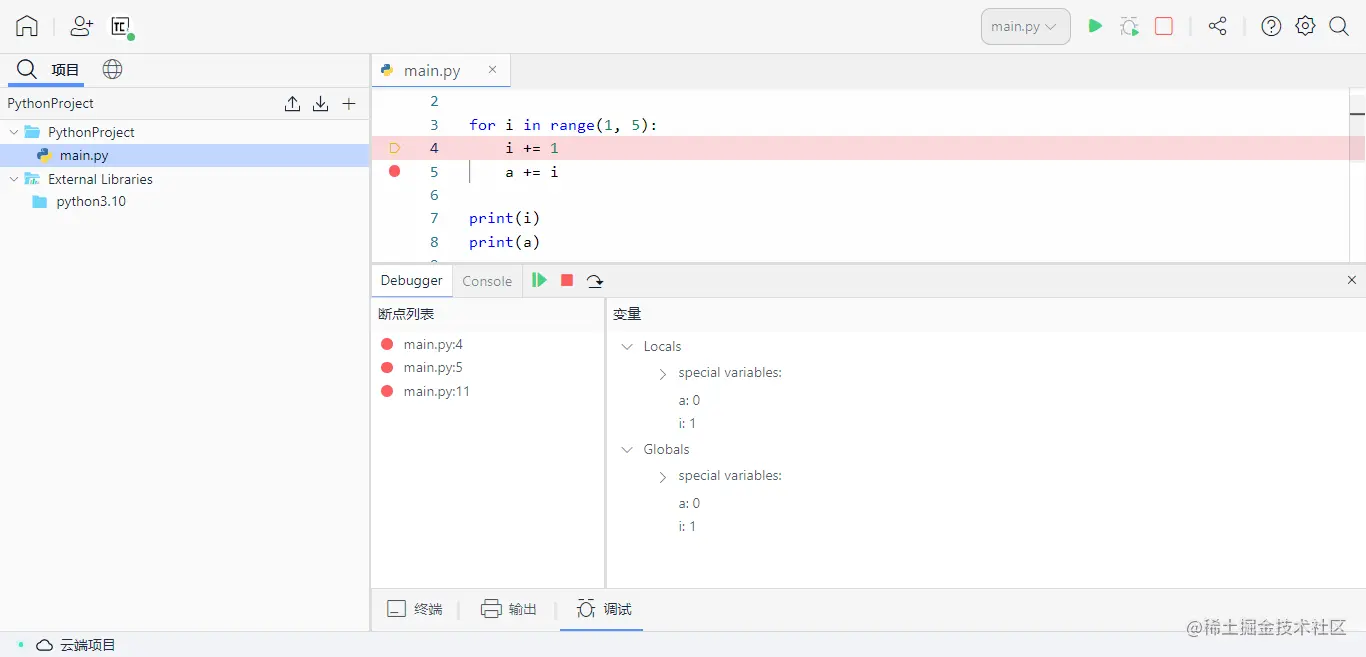Start debugging with the bug run icon
Viewport: 1366px width, 657px height.
pos(1129,26)
